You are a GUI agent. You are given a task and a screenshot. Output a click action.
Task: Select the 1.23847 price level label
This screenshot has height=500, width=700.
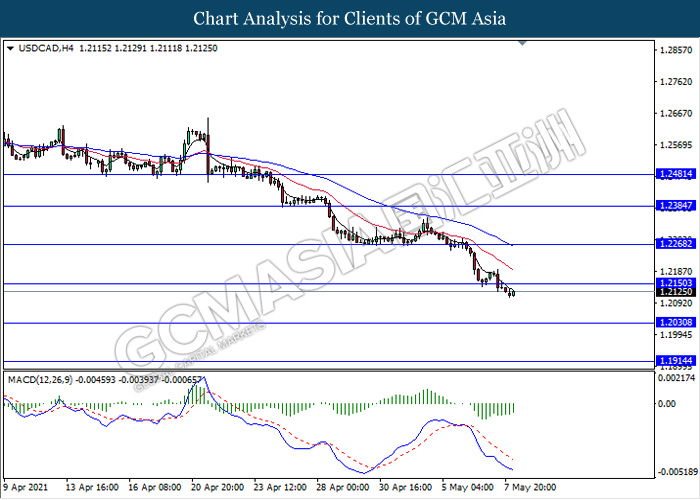676,205
